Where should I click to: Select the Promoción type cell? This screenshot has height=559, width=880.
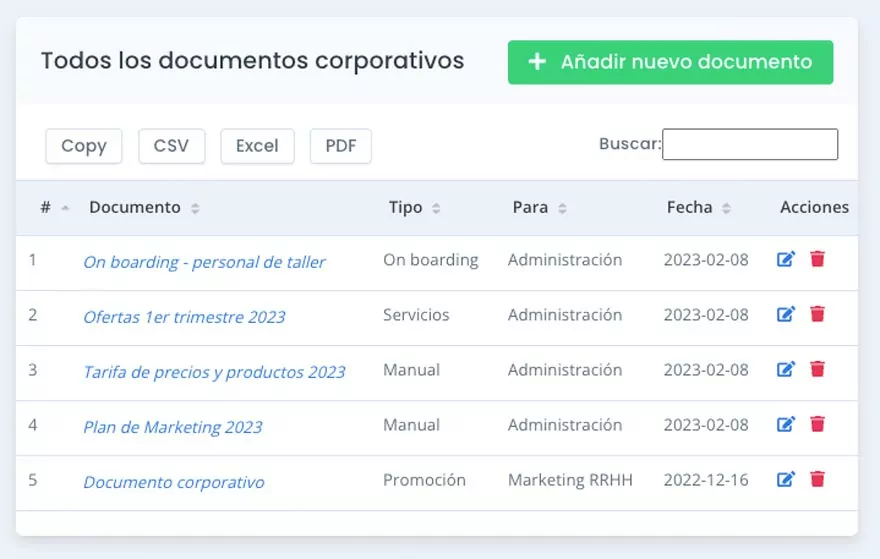click(424, 480)
